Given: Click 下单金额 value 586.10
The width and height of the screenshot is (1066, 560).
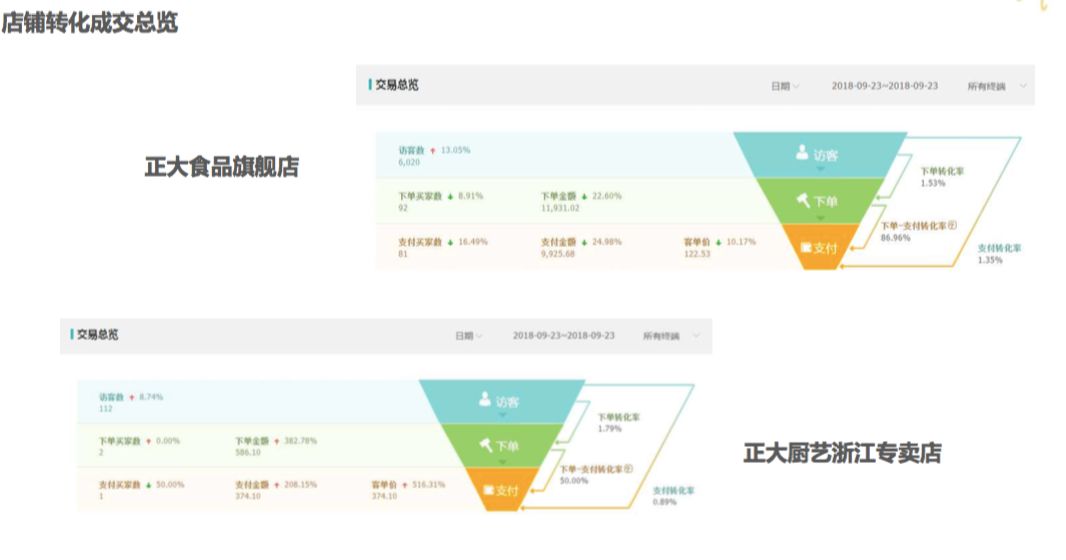Looking at the screenshot, I should pos(248,452).
